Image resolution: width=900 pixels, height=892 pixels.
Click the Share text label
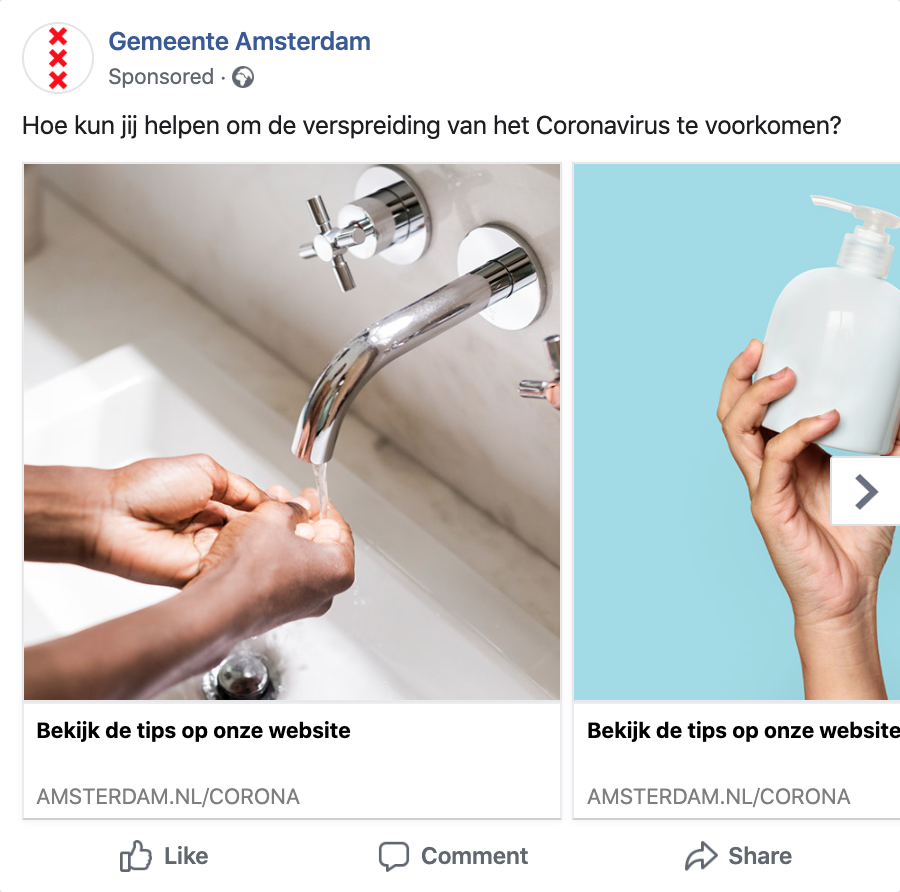coord(760,856)
